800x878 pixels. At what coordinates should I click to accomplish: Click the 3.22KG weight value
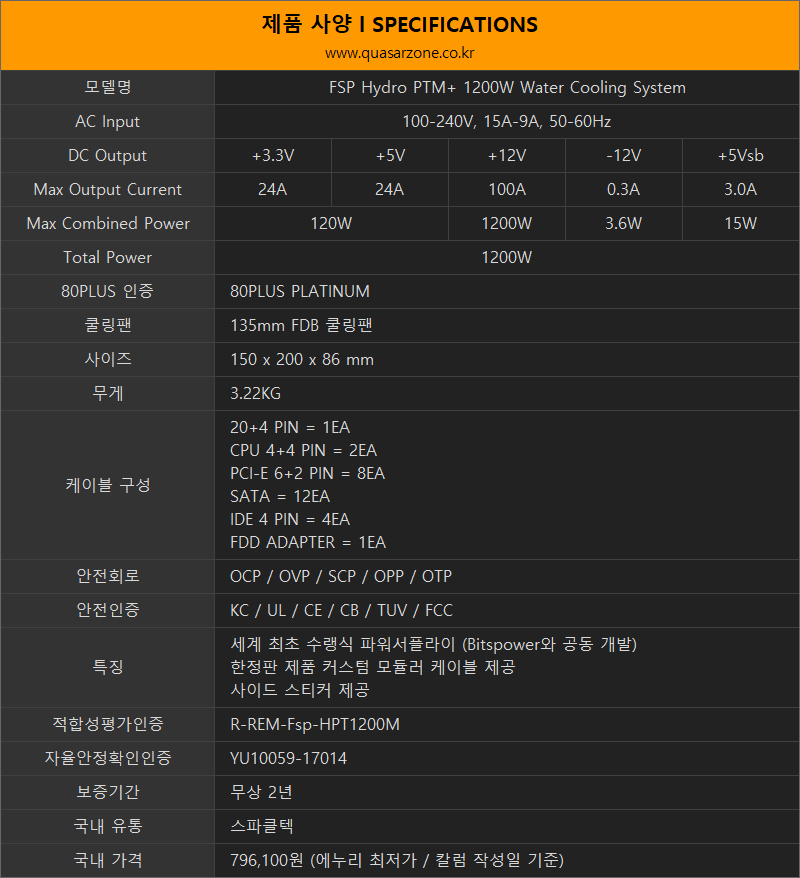pos(255,394)
